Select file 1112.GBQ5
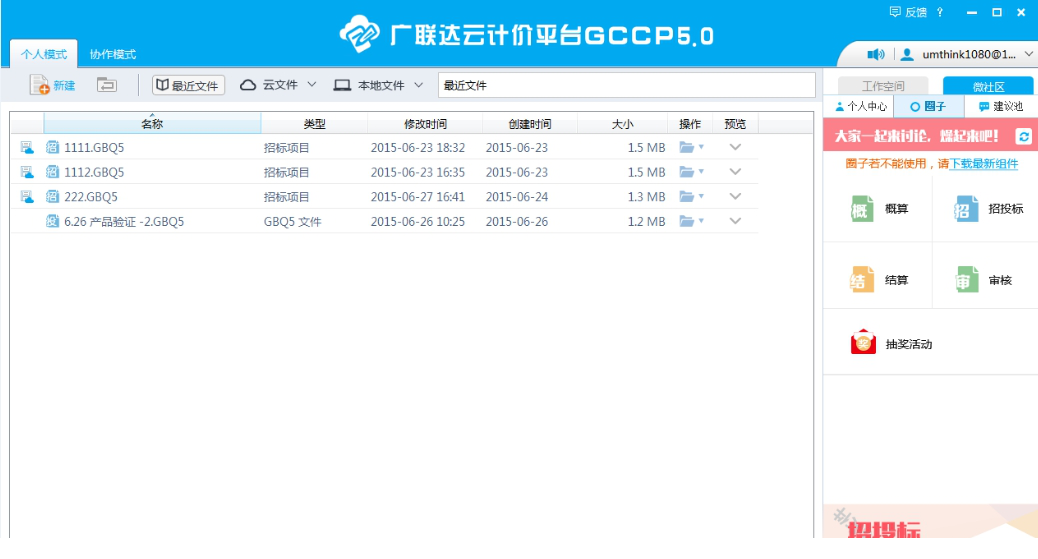This screenshot has width=1038, height=559. tap(94, 172)
